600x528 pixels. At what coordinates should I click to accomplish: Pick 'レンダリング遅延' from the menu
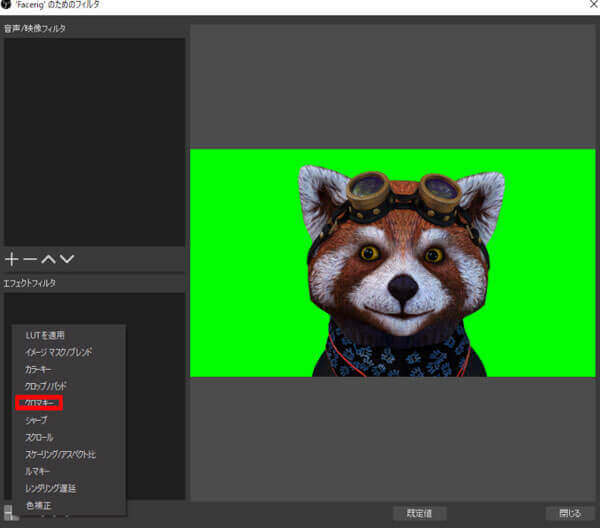[50, 488]
